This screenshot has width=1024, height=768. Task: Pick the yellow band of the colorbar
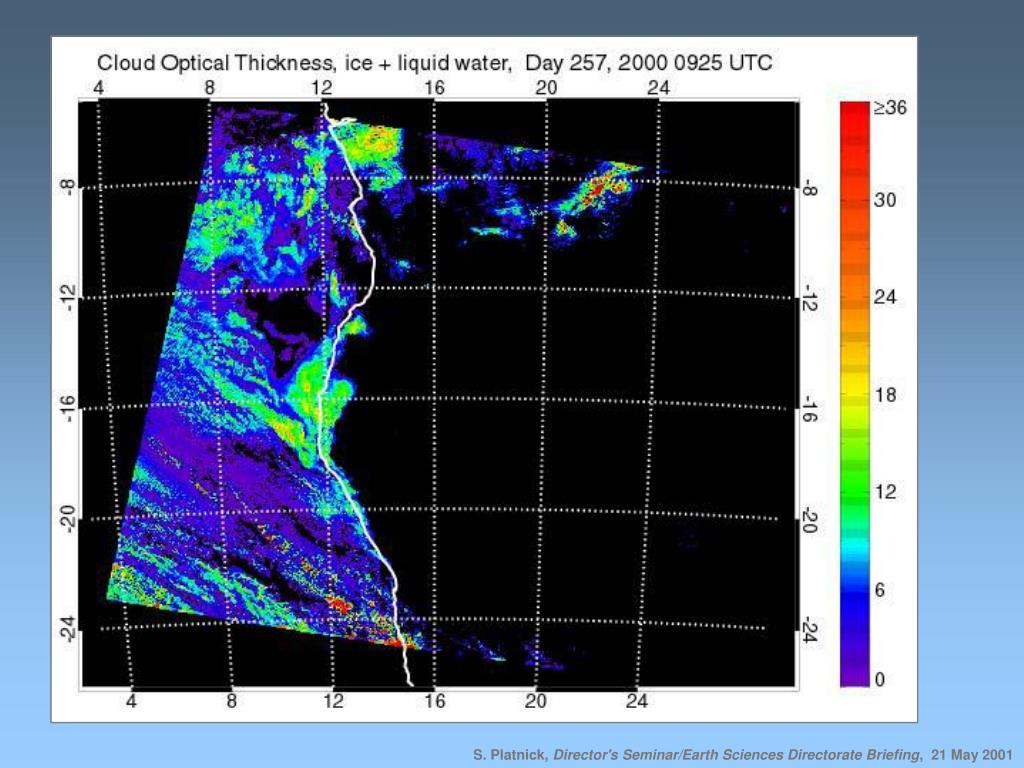(x=855, y=385)
